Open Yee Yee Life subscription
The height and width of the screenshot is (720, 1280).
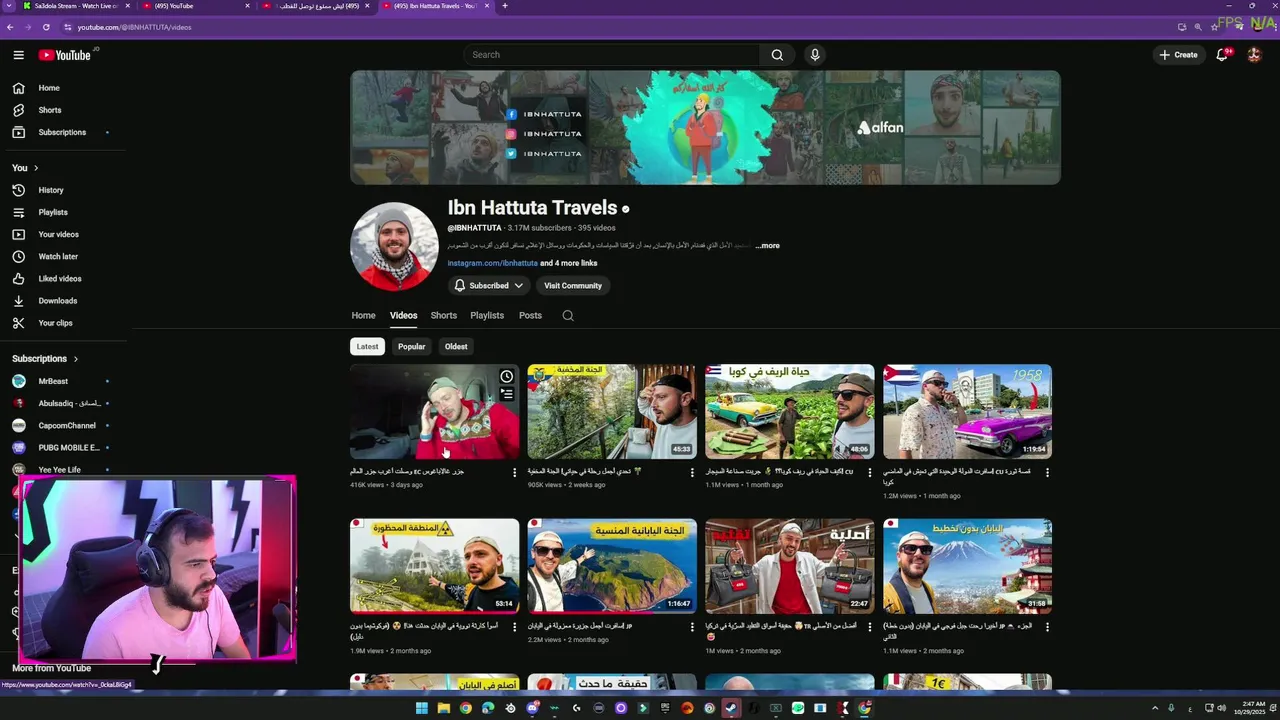pyautogui.click(x=59, y=469)
